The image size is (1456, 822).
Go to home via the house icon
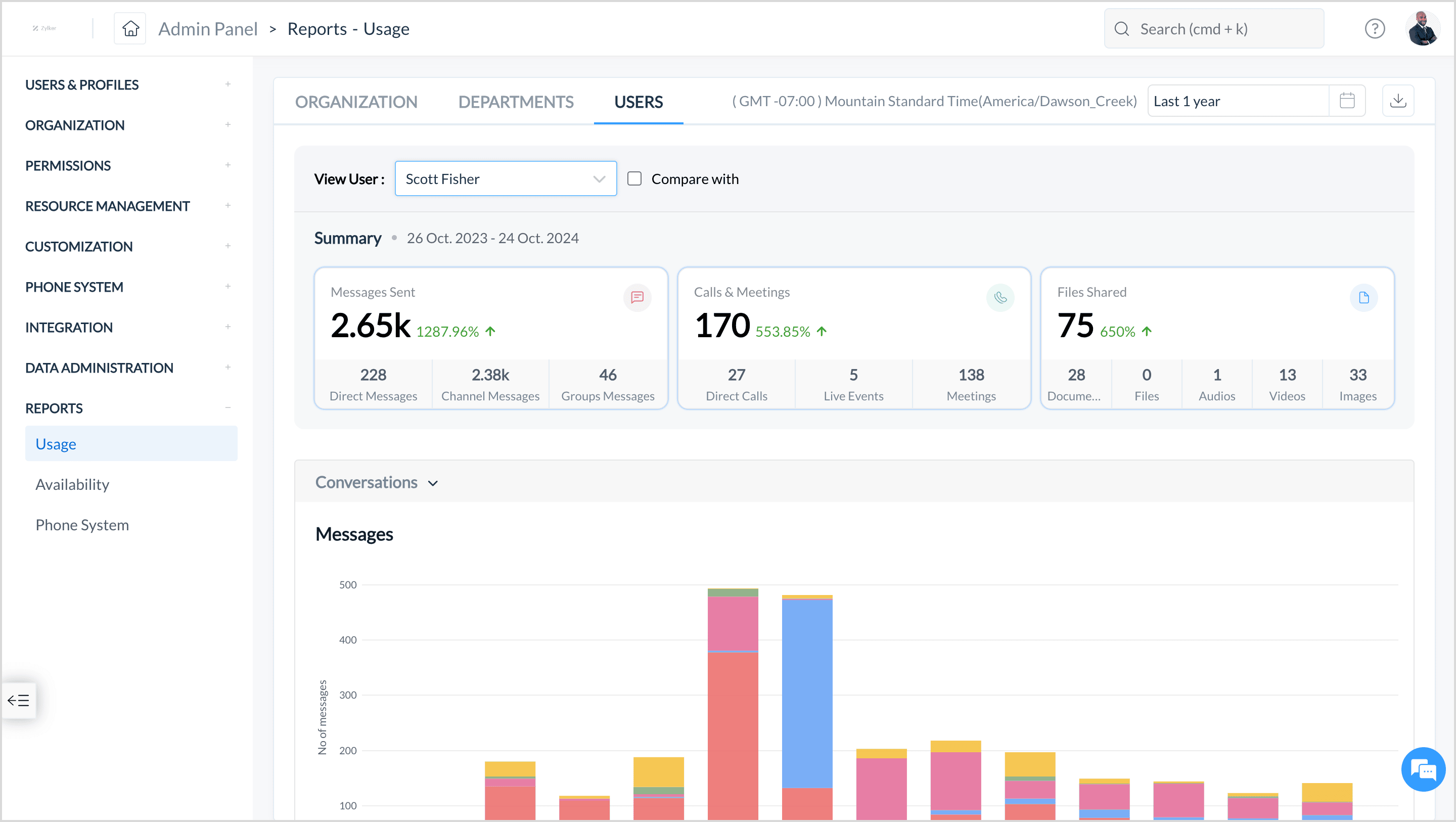pos(130,28)
